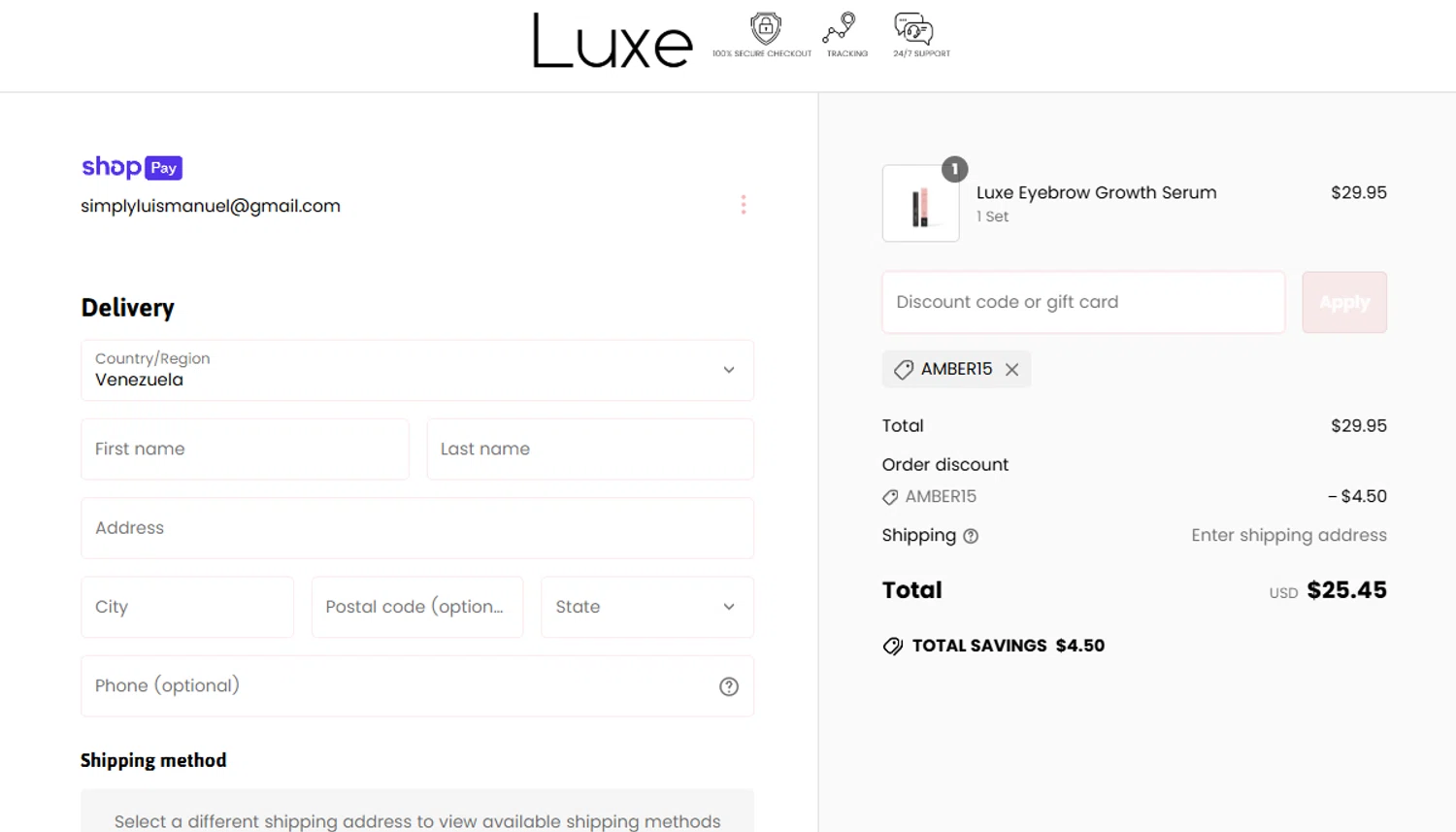Click the Shipping method heading
Image resolution: width=1456 pixels, height=832 pixels.
[153, 760]
